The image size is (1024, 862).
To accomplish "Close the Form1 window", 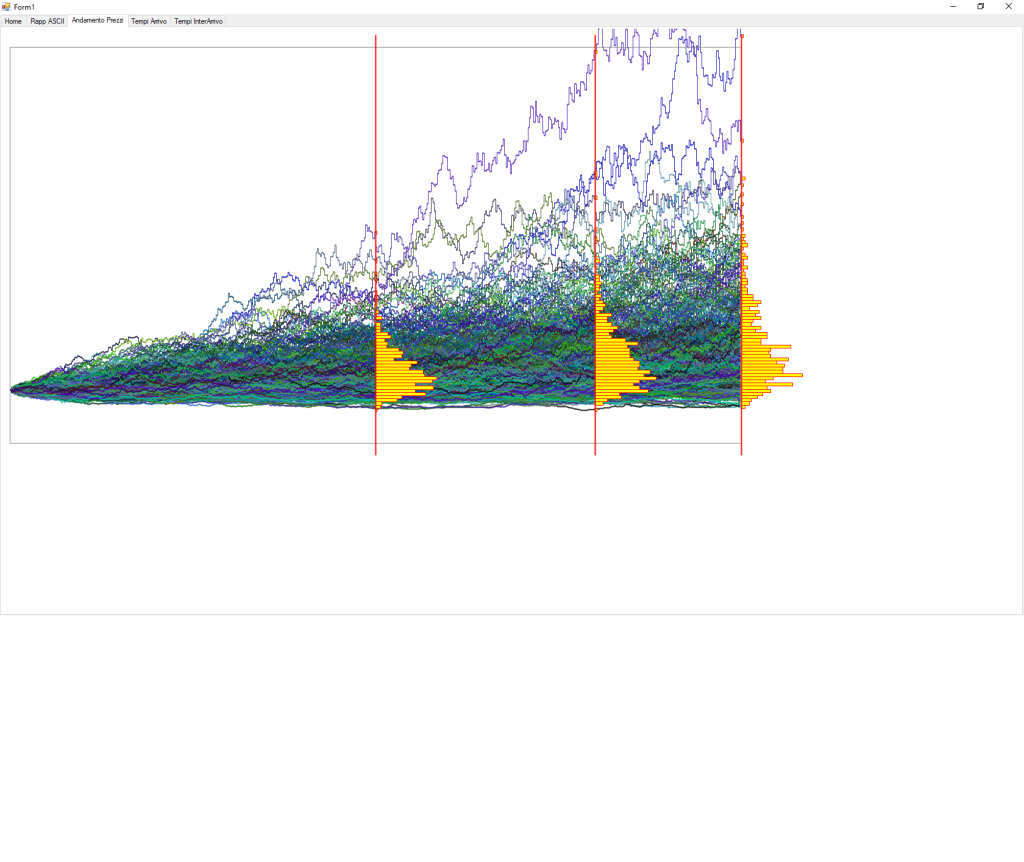I will click(x=1009, y=6).
